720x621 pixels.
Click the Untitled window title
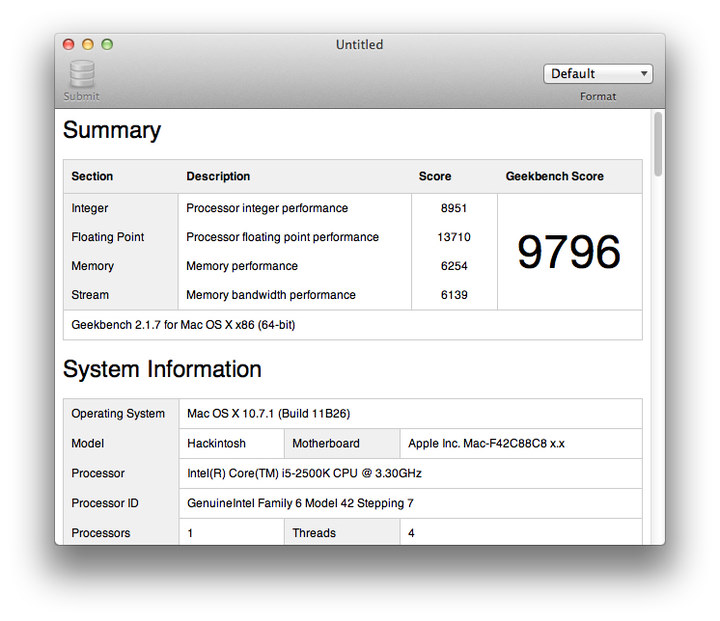click(x=360, y=45)
